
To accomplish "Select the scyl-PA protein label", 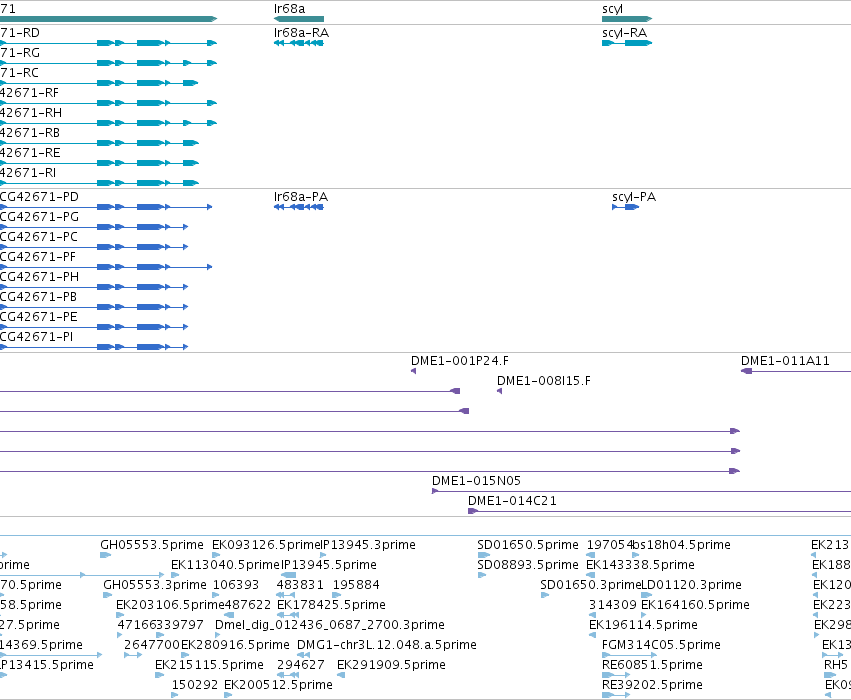I will pyautogui.click(x=634, y=197).
